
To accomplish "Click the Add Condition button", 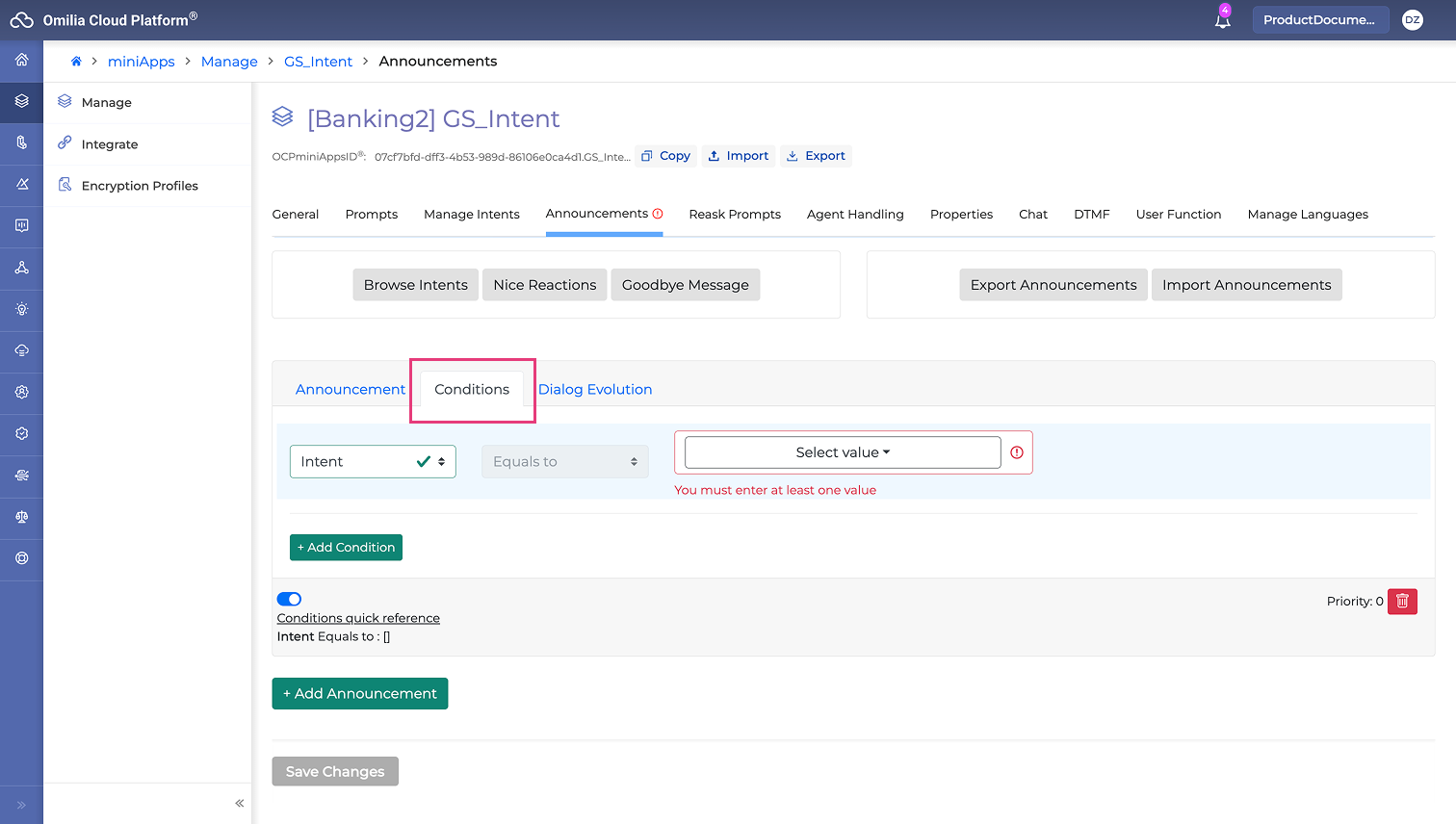I will (346, 548).
